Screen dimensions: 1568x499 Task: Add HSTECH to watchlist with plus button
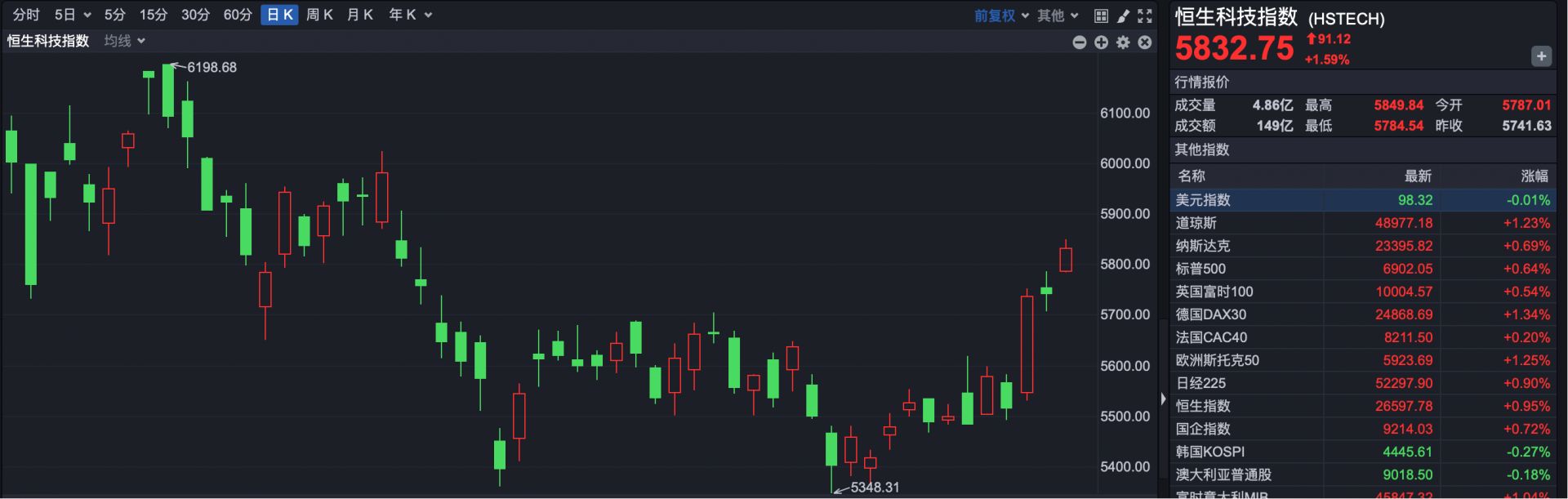[x=1540, y=56]
